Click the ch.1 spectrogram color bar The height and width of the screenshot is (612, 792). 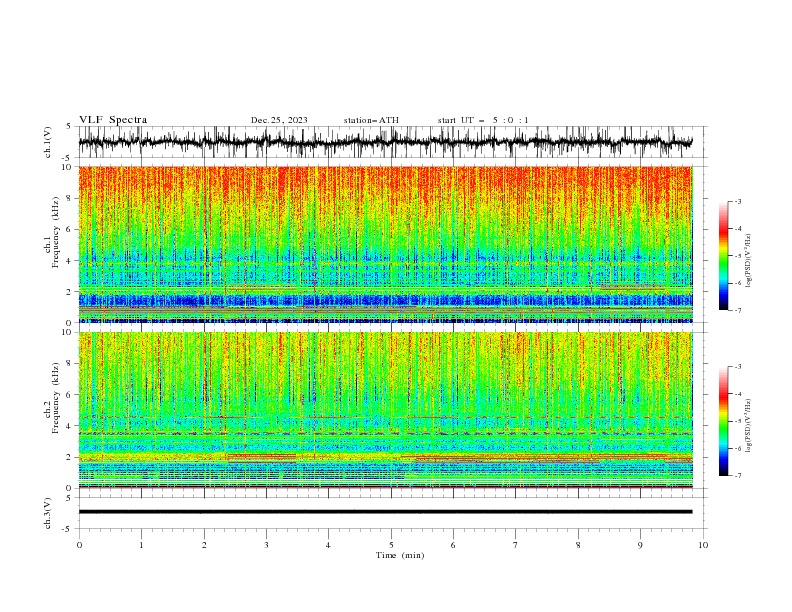(723, 256)
